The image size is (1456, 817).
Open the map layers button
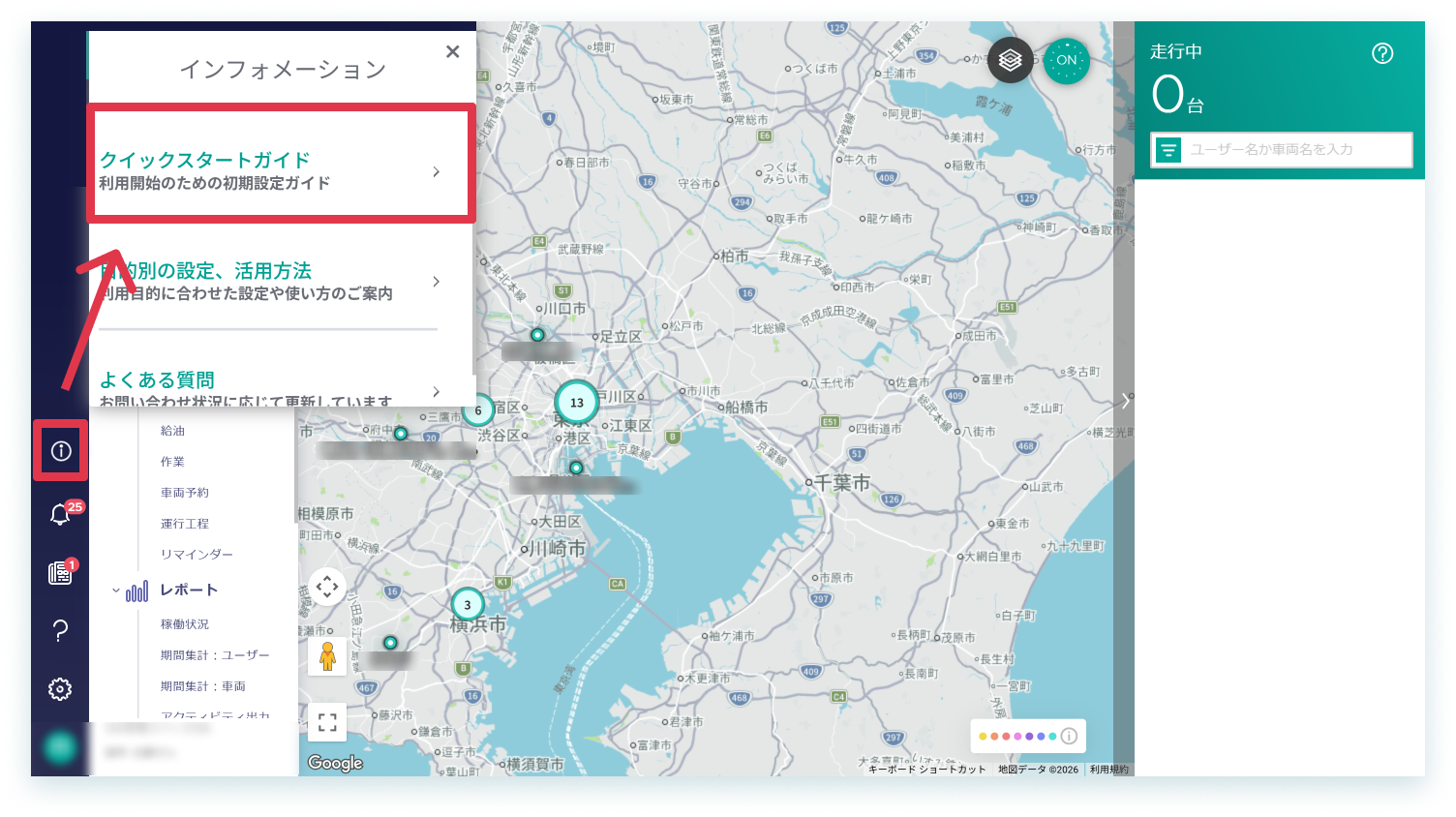pos(1010,61)
